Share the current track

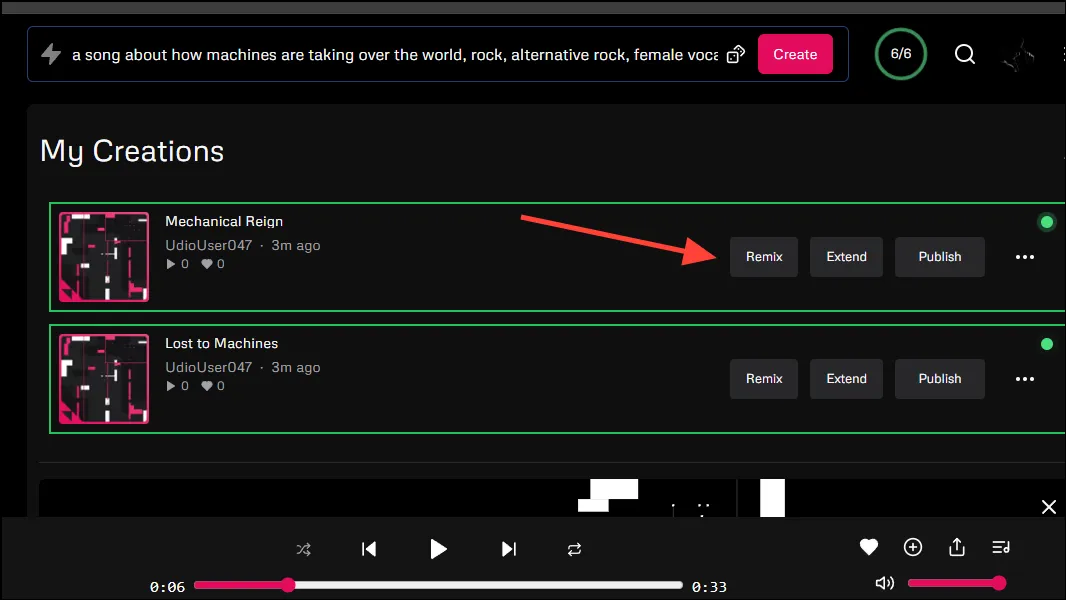[957, 547]
